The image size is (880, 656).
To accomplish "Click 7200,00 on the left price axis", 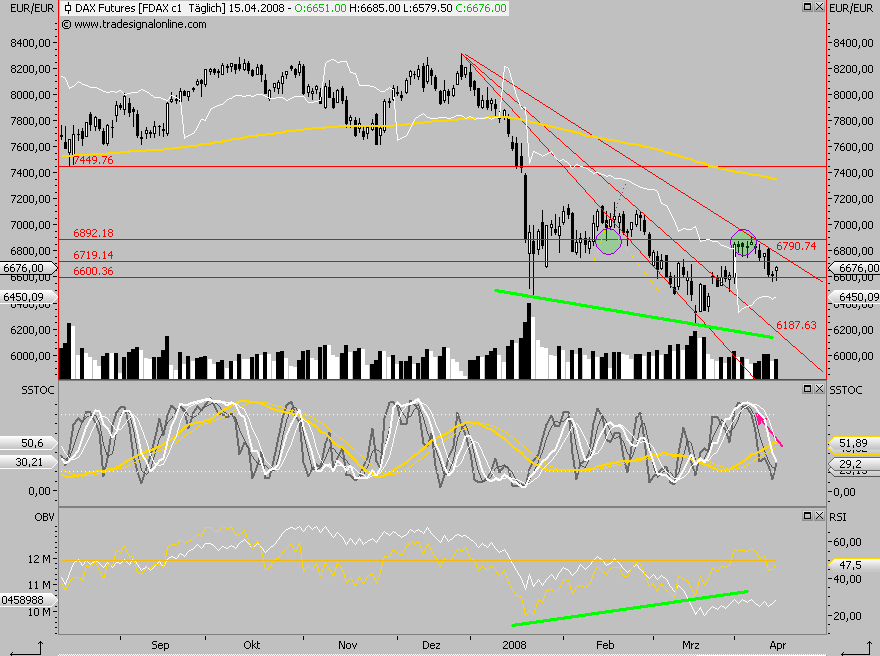I will tap(30, 199).
